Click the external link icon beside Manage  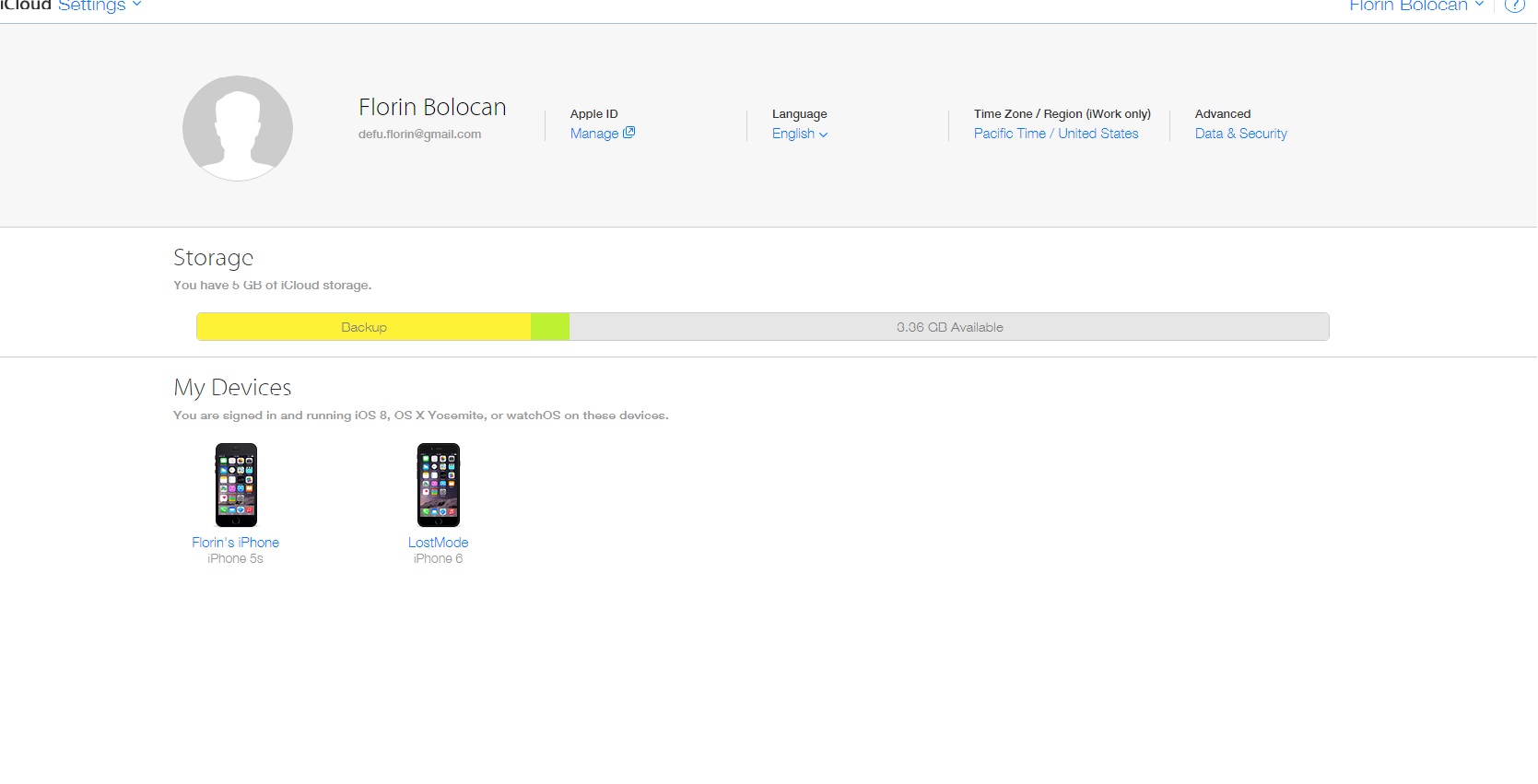629,133
